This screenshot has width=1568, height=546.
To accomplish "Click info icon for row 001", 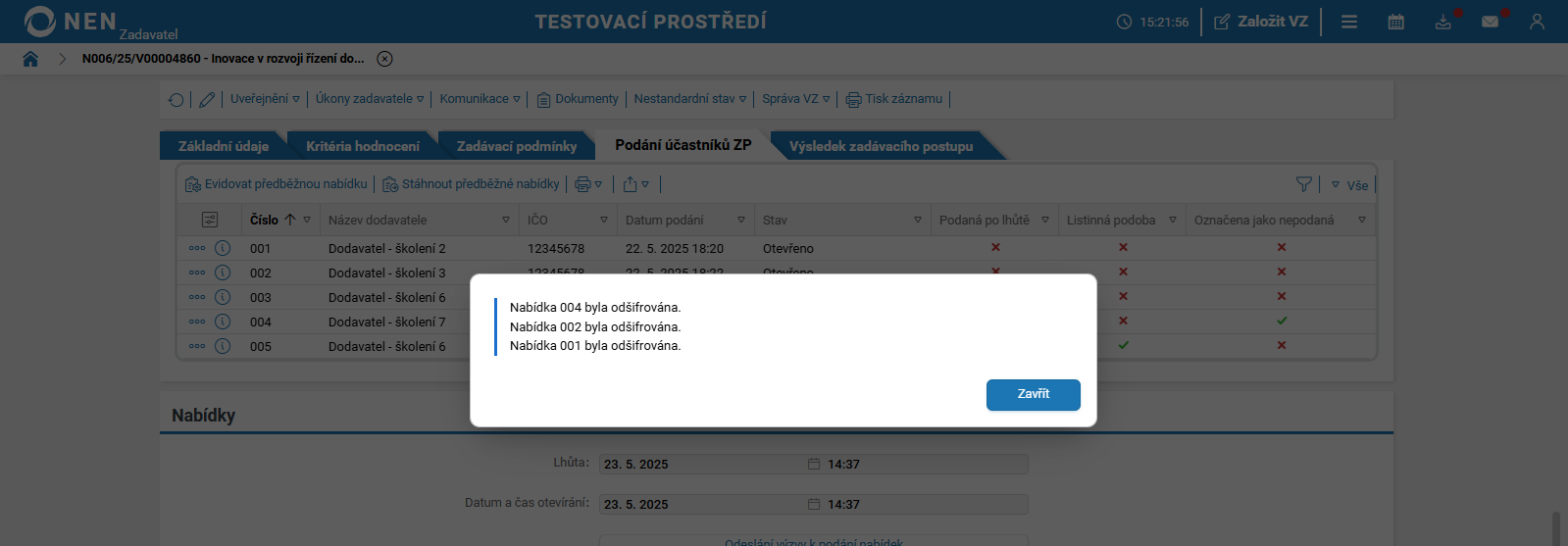I will click(223, 248).
